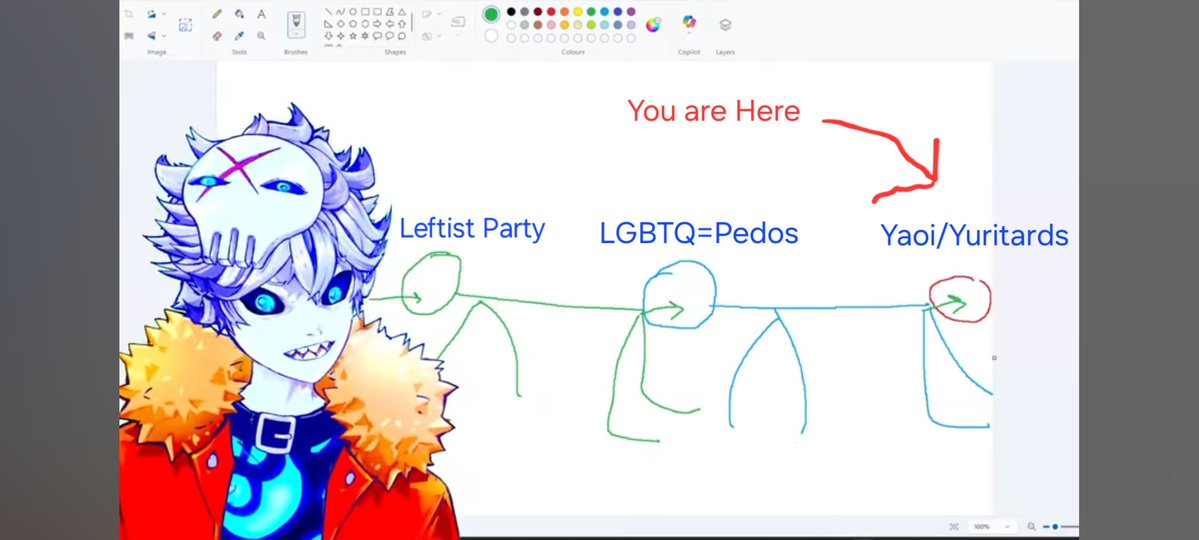Select the Pencil tool
Viewport: 1199px width, 540px height.
pos(217,14)
